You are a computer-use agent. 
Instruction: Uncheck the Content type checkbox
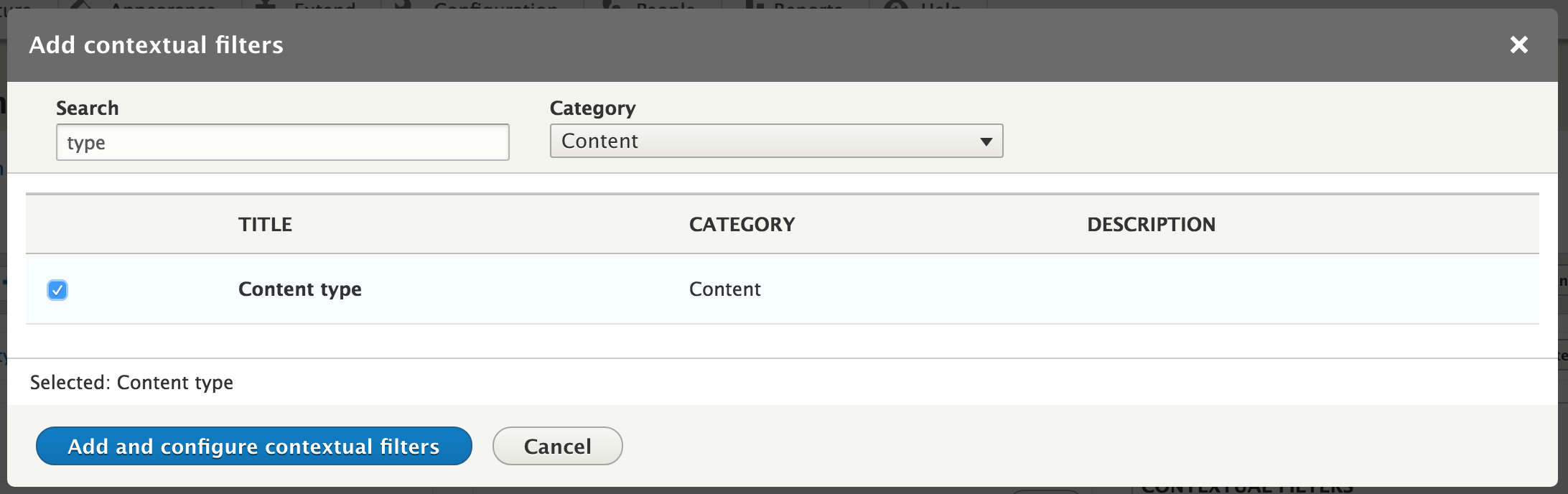57,289
